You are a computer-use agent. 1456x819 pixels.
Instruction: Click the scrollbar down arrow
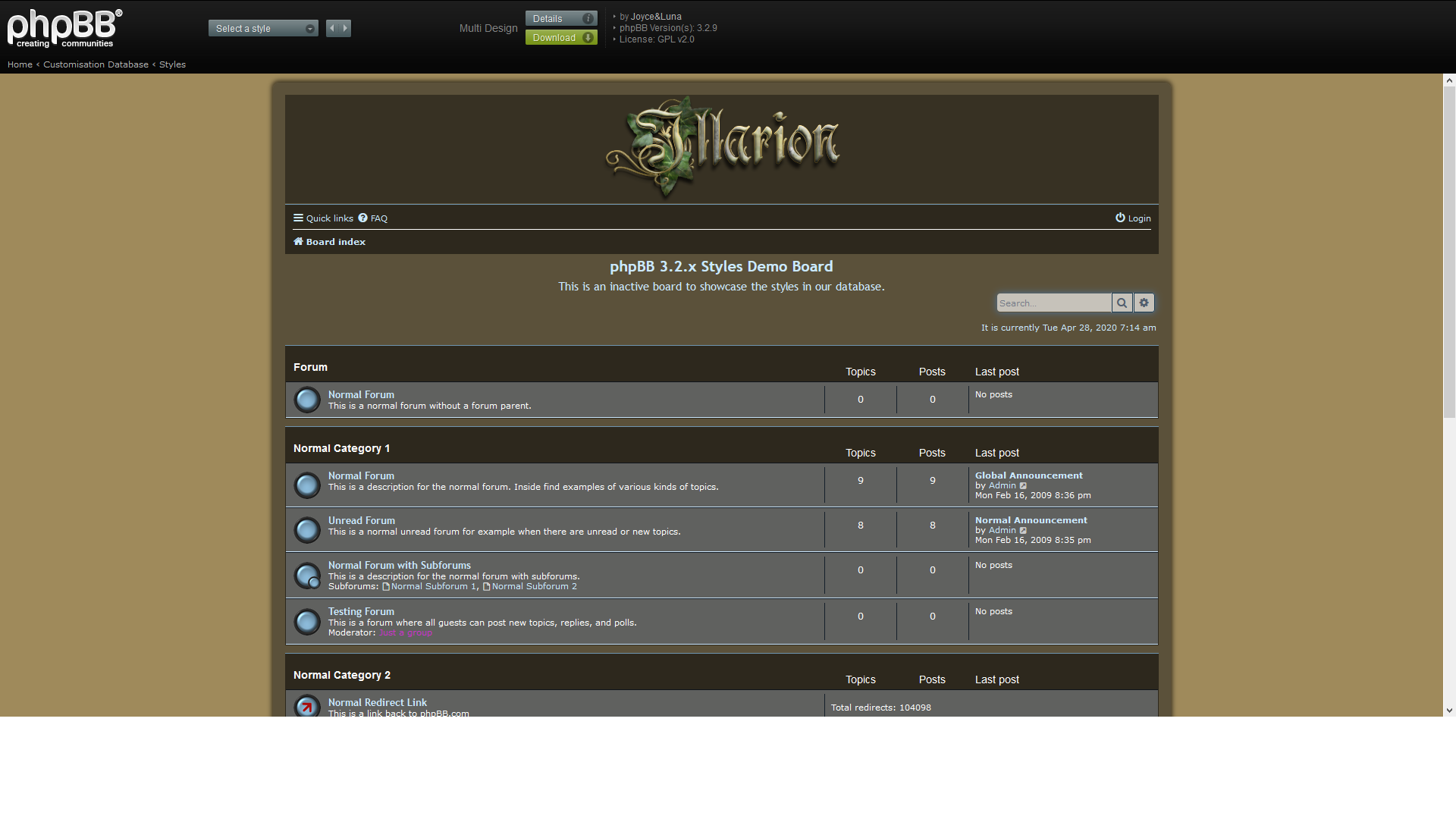tap(1449, 711)
